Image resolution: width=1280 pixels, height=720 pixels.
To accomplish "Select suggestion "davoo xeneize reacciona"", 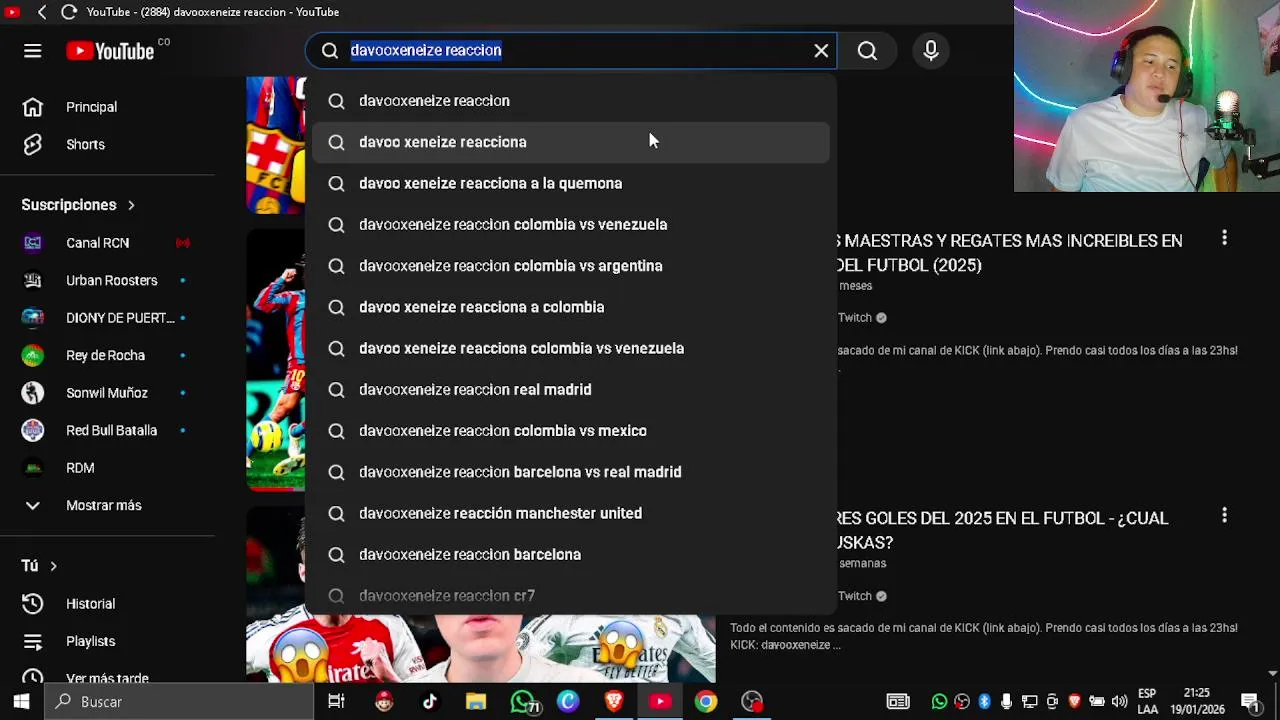I will point(571,142).
